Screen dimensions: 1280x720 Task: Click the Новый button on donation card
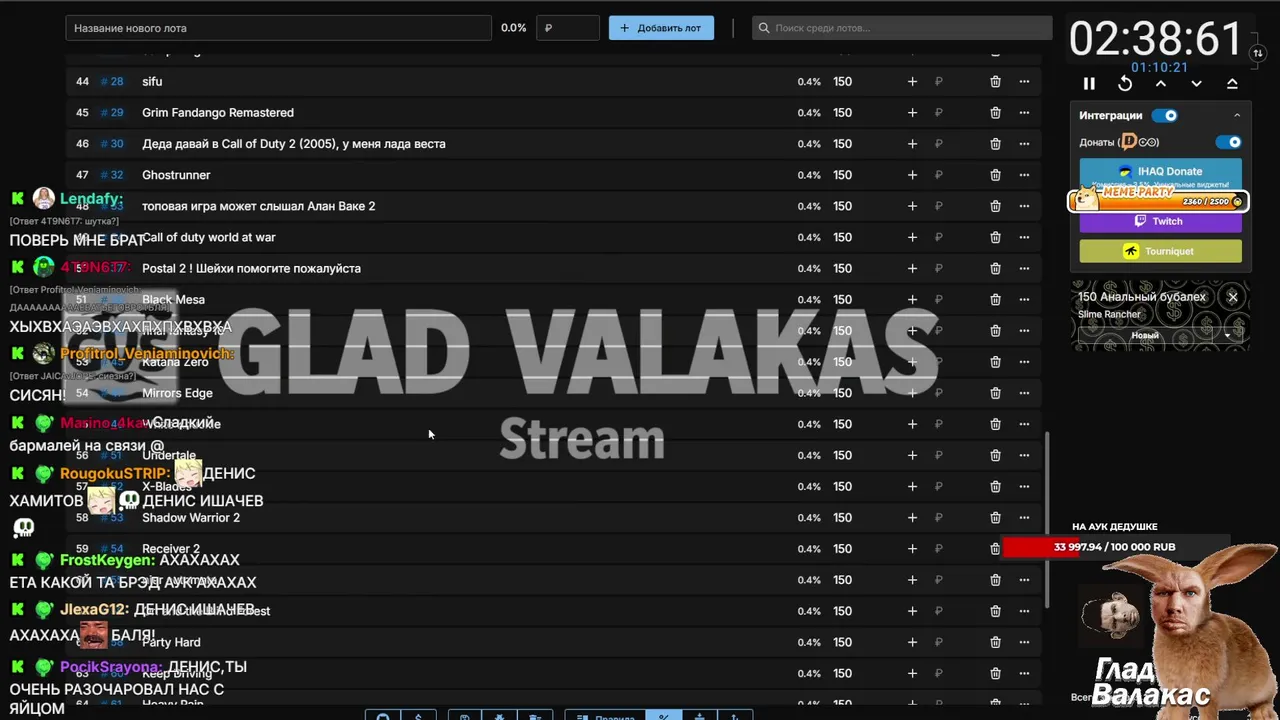1145,336
